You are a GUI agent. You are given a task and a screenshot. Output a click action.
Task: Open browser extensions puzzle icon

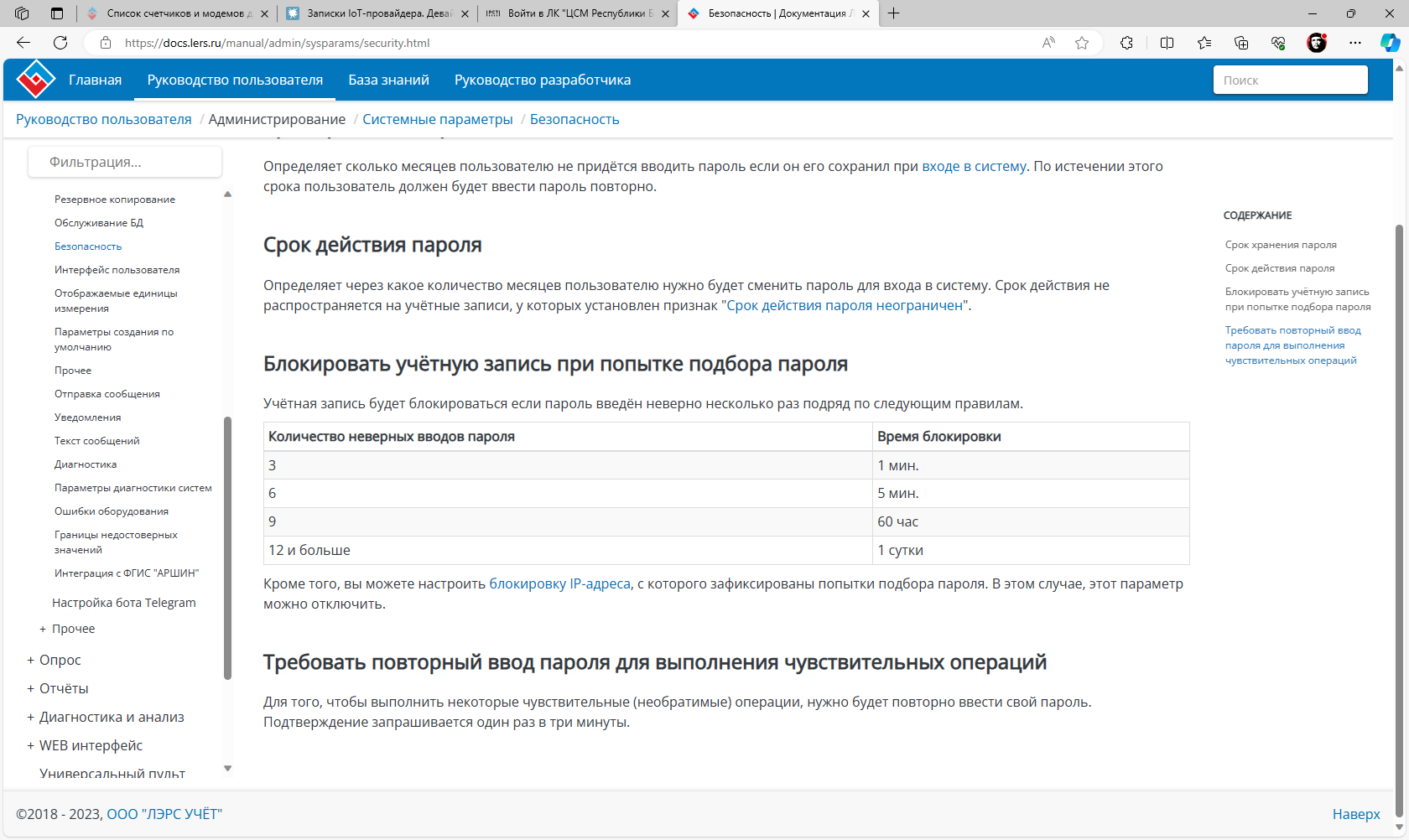(x=1126, y=43)
